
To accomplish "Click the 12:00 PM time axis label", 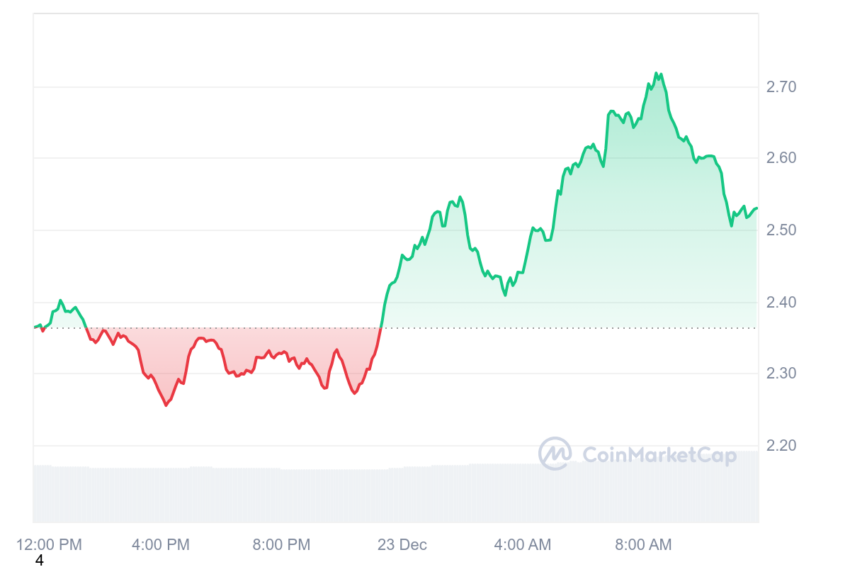I will (x=49, y=544).
